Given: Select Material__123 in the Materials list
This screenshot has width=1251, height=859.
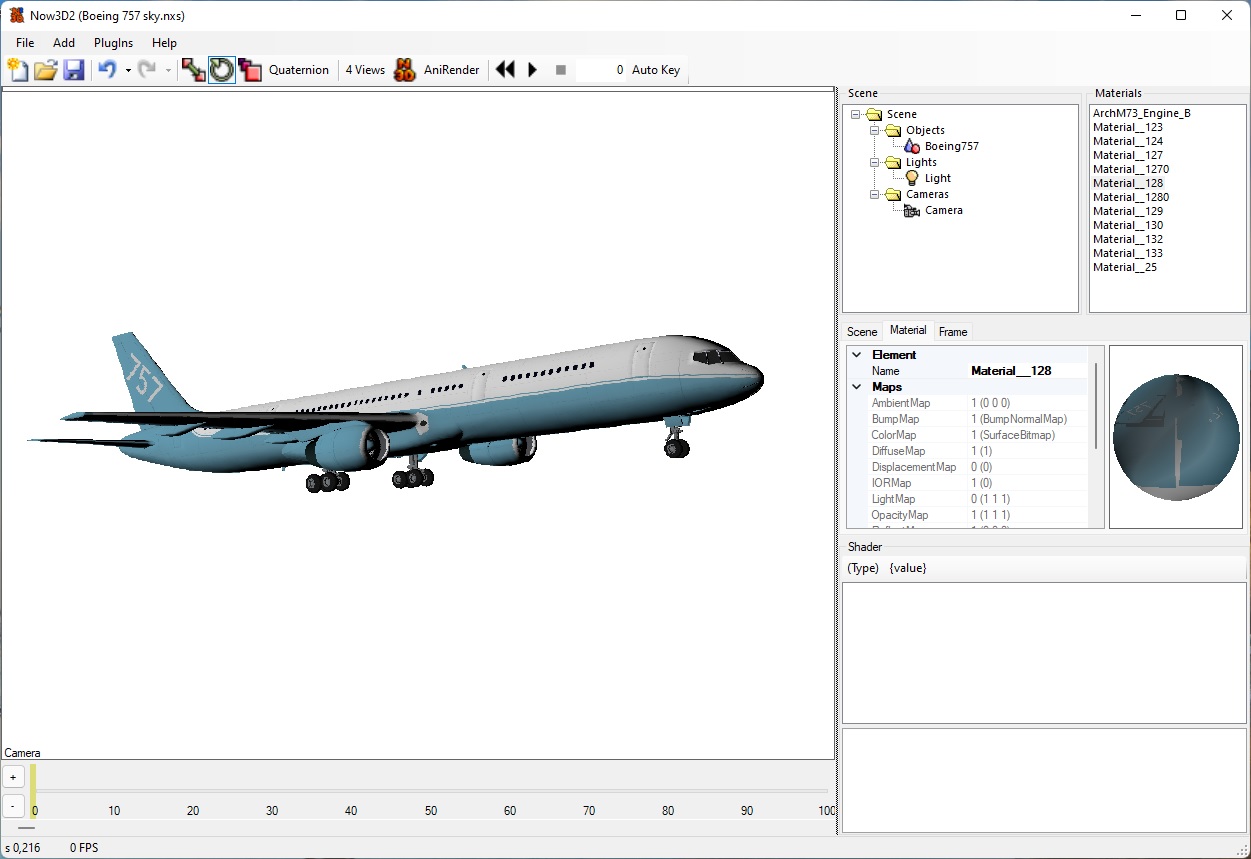Looking at the screenshot, I should coord(1128,127).
